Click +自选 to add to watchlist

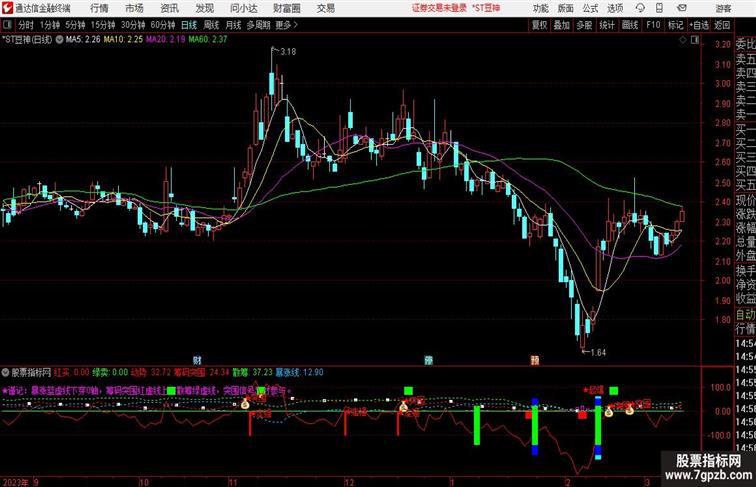point(699,25)
